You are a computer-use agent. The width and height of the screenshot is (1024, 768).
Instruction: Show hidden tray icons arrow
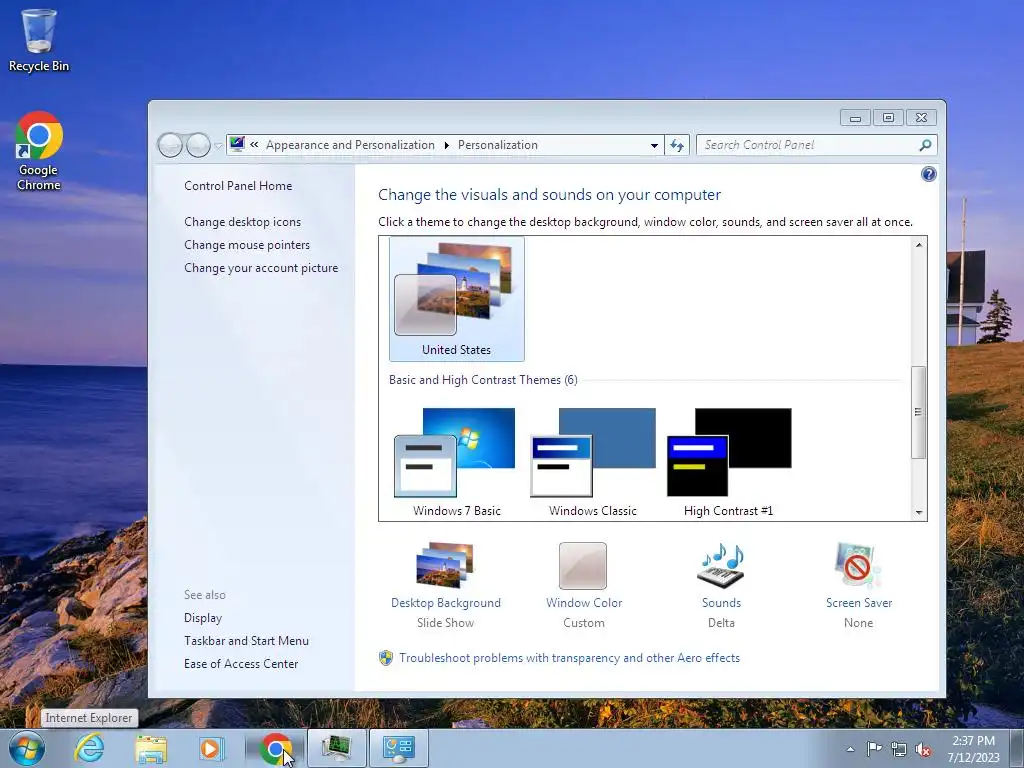[850, 749]
